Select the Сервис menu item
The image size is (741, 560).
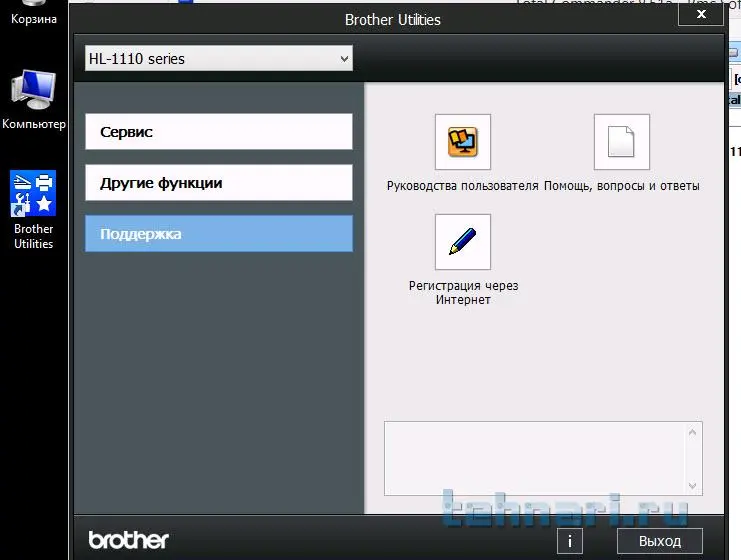click(x=219, y=132)
